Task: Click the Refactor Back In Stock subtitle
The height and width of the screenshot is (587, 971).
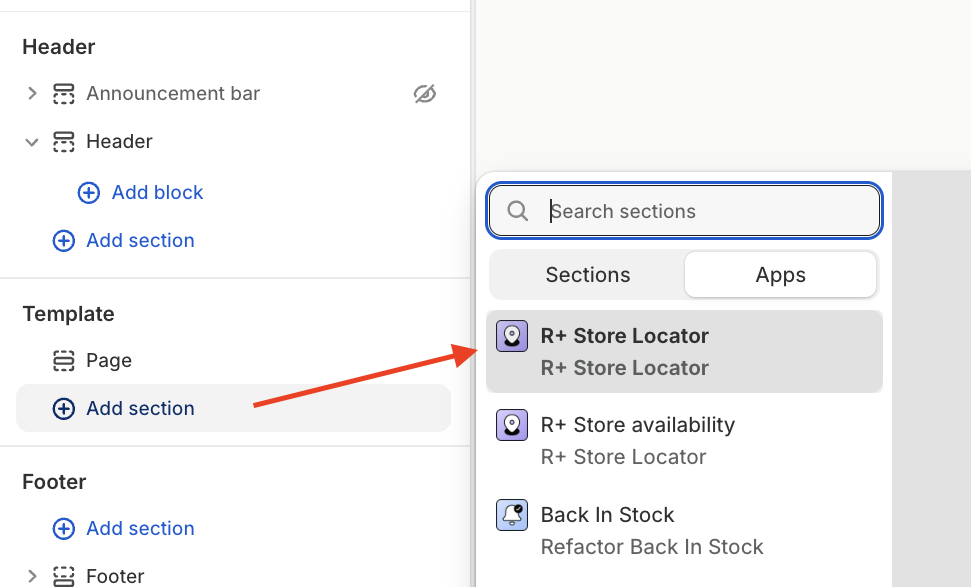Action: click(652, 547)
